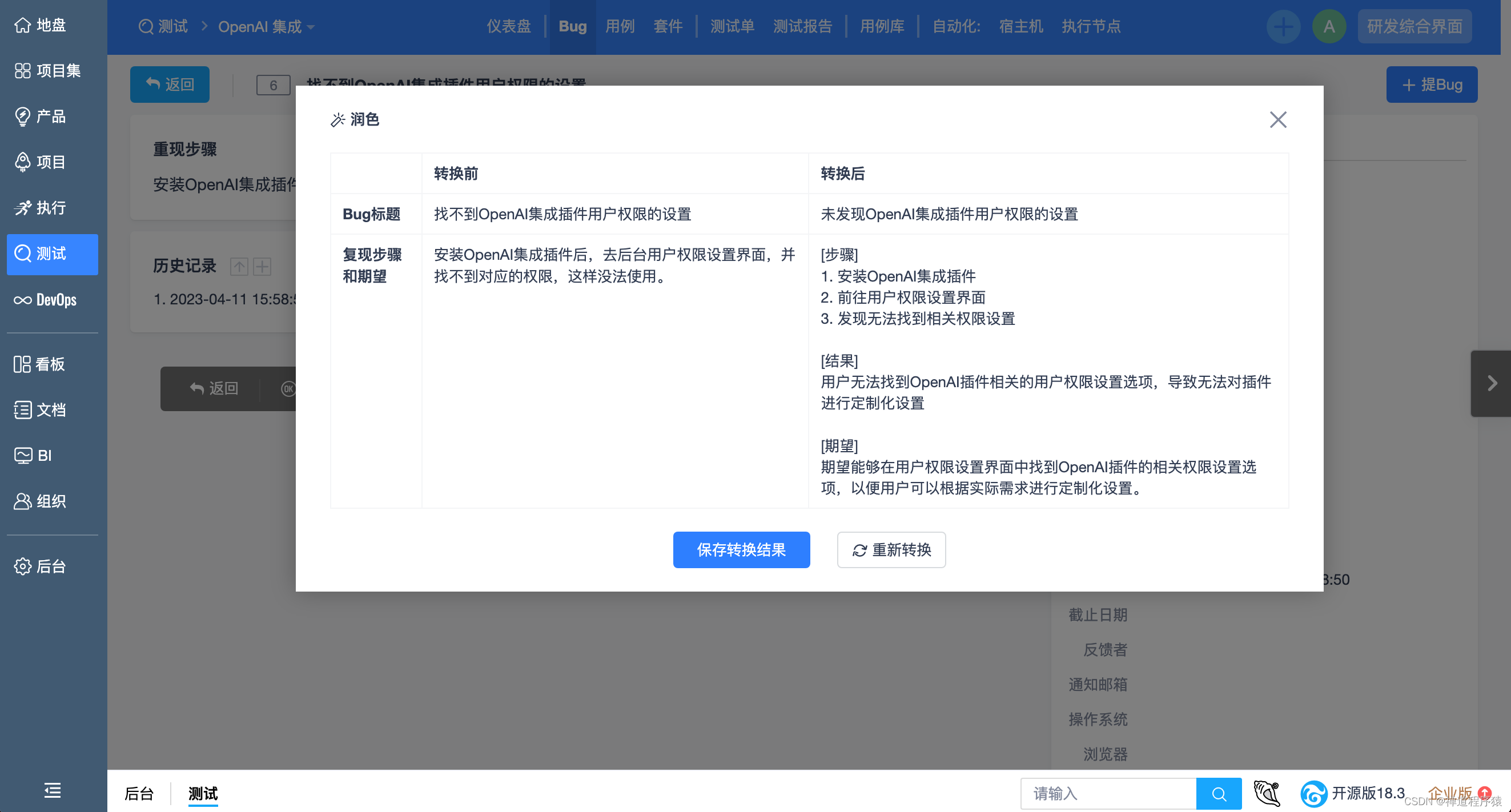Expand the 自动化 automation dropdown menu
1511x812 pixels.
(x=956, y=27)
